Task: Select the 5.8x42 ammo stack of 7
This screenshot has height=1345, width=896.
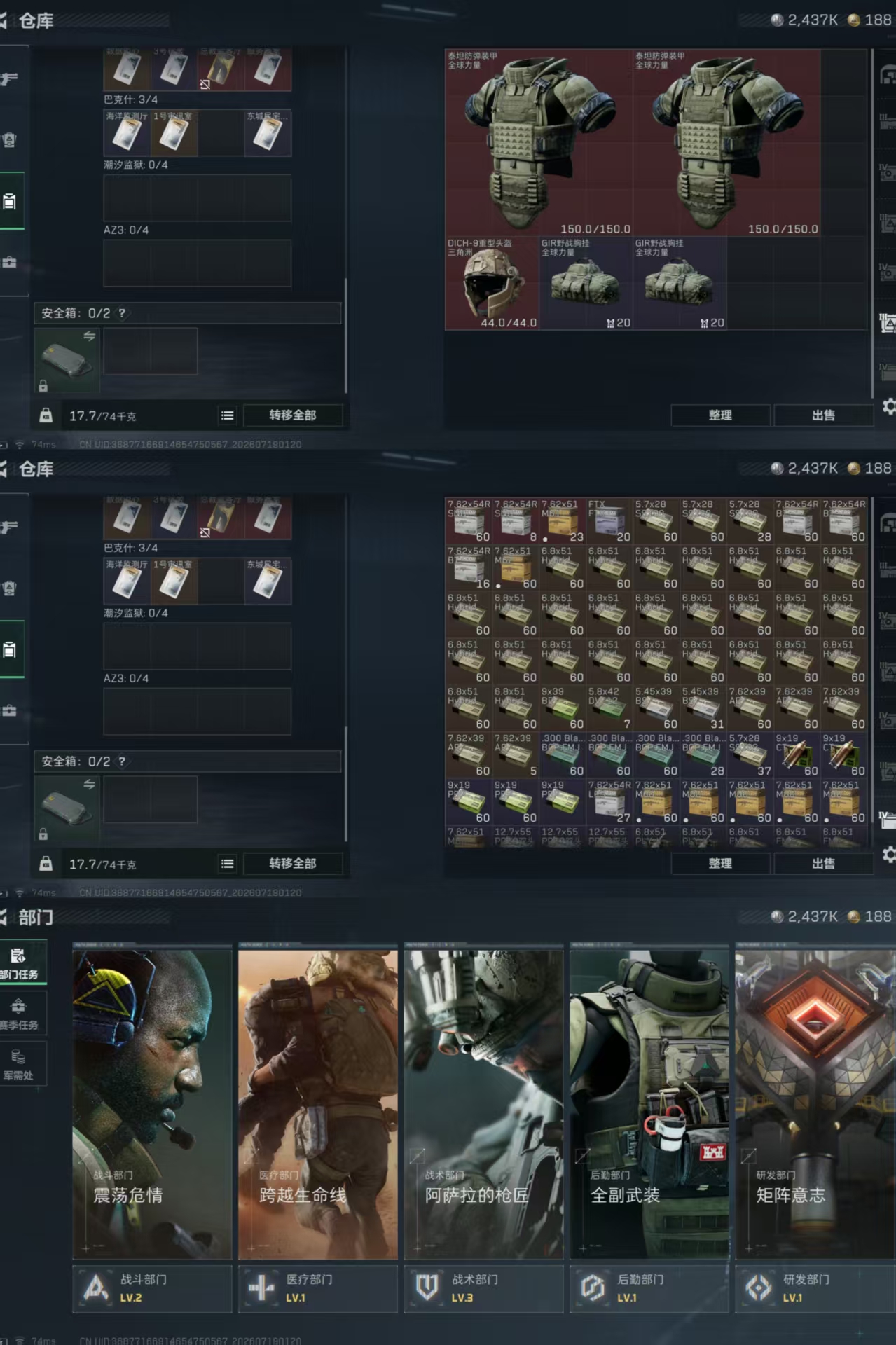Action: [x=609, y=708]
